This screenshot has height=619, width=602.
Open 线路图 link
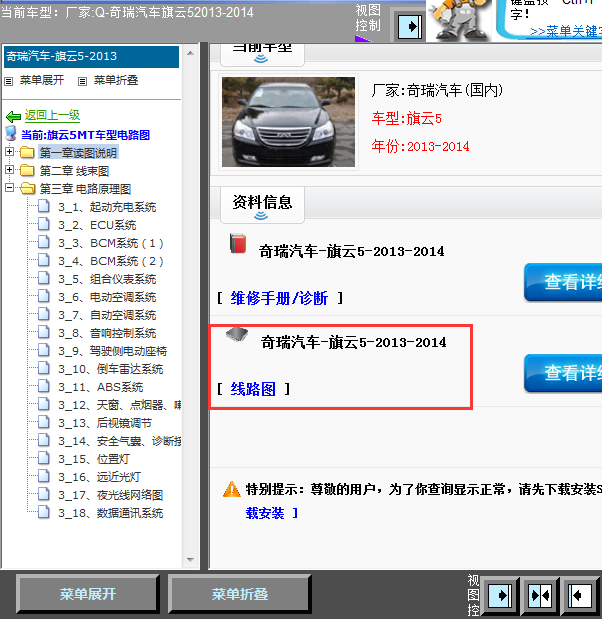tap(253, 389)
